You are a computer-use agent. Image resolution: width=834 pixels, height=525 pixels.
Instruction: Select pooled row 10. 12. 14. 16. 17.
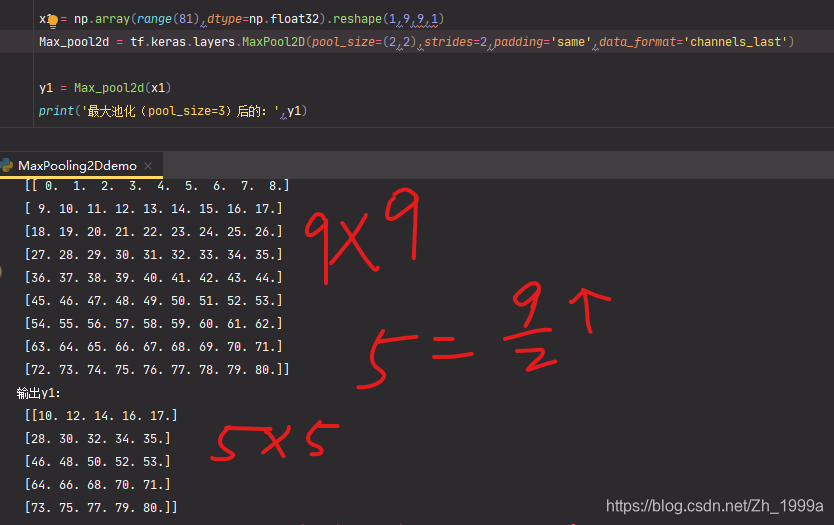tap(101, 415)
